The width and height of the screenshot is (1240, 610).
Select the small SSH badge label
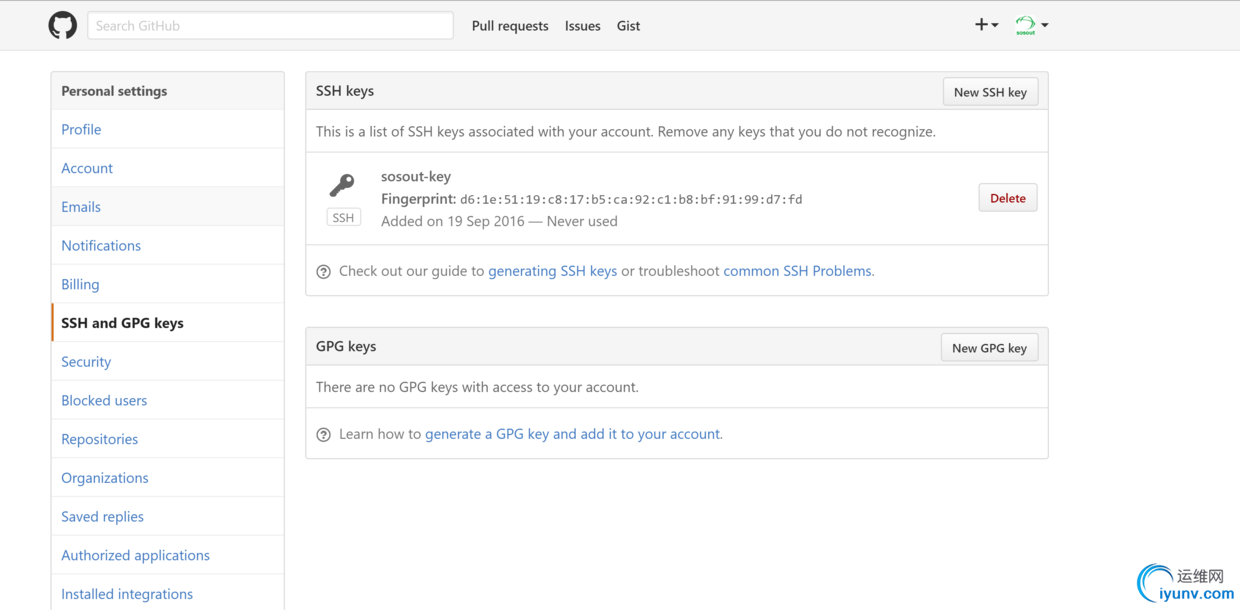pos(343,218)
